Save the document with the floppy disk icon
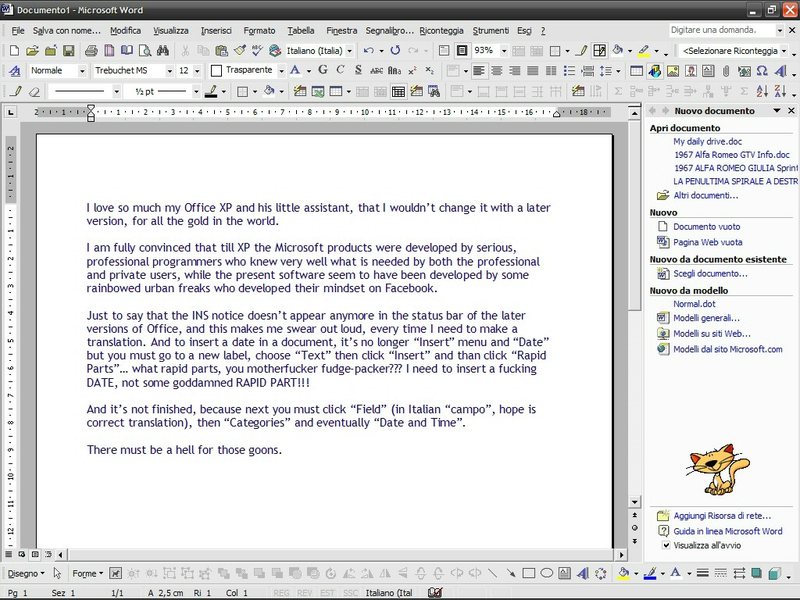800x600 pixels. (68, 51)
